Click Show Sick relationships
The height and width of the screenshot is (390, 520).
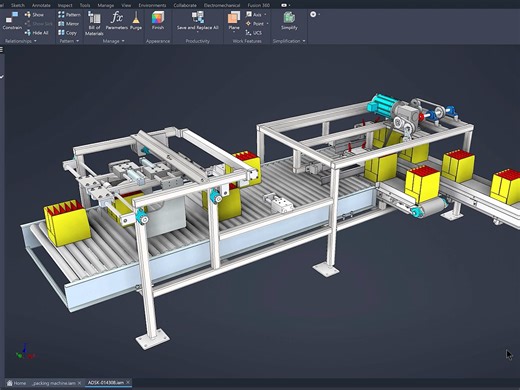point(39,24)
